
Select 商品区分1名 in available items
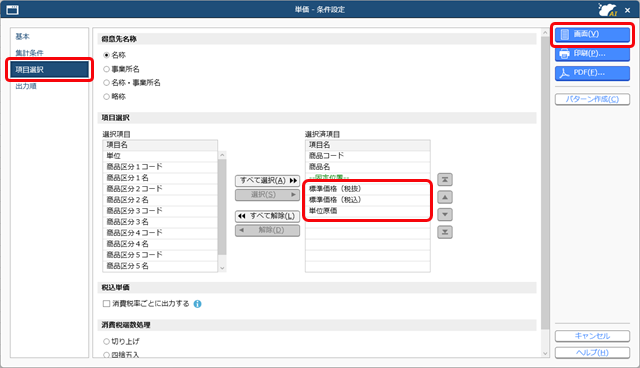(160, 178)
